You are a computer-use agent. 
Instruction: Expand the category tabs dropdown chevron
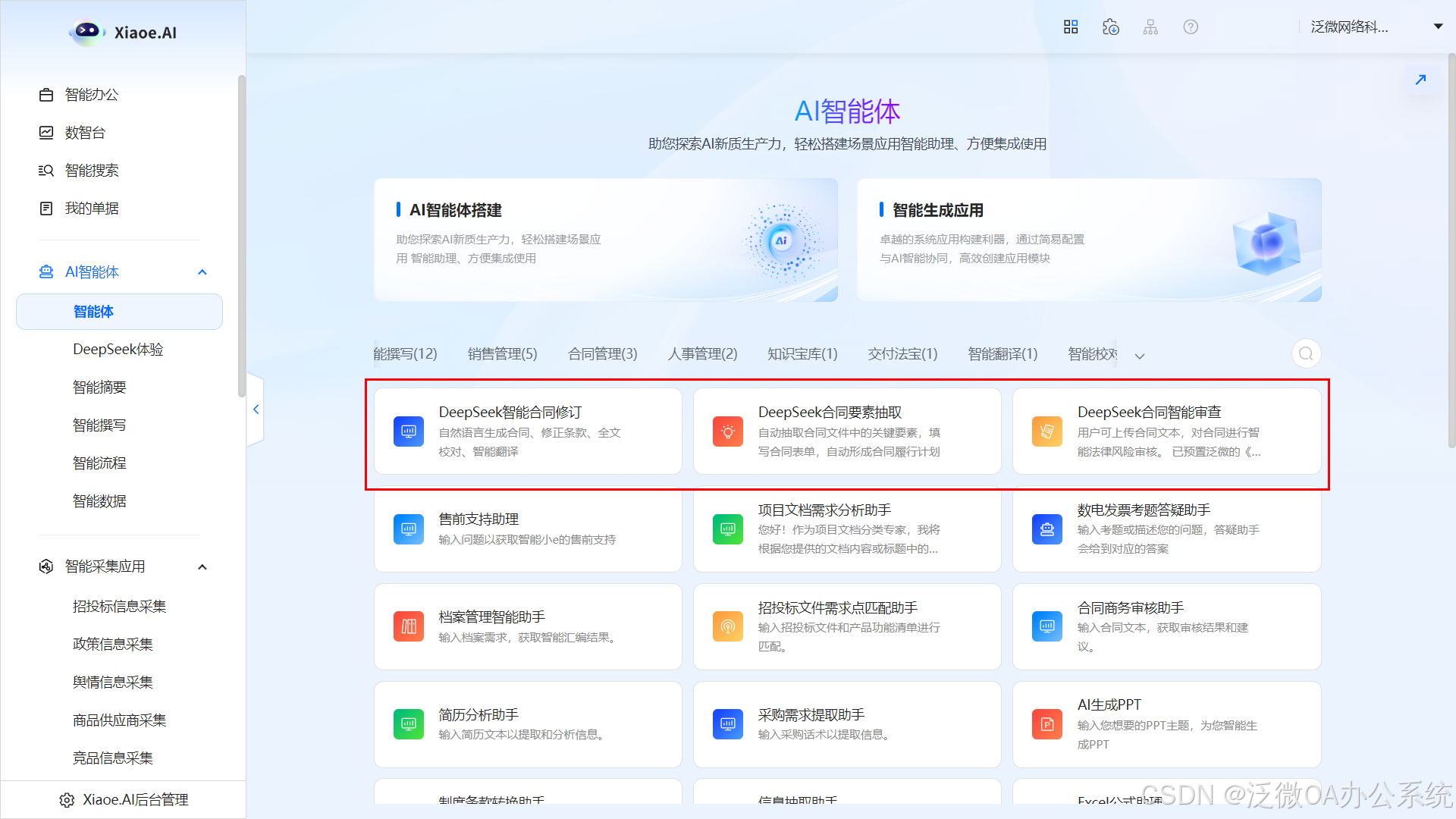click(1140, 356)
